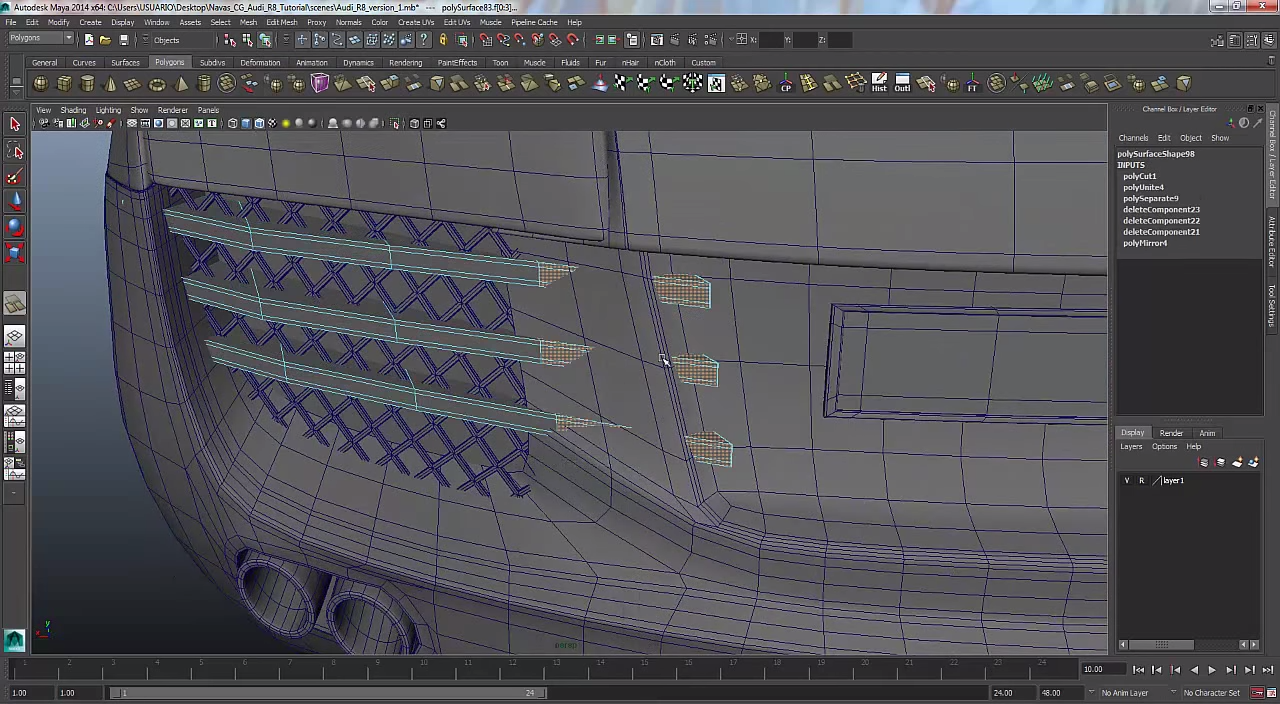Open the Edit Mesh menu
The height and width of the screenshot is (704, 1280).
click(x=281, y=22)
